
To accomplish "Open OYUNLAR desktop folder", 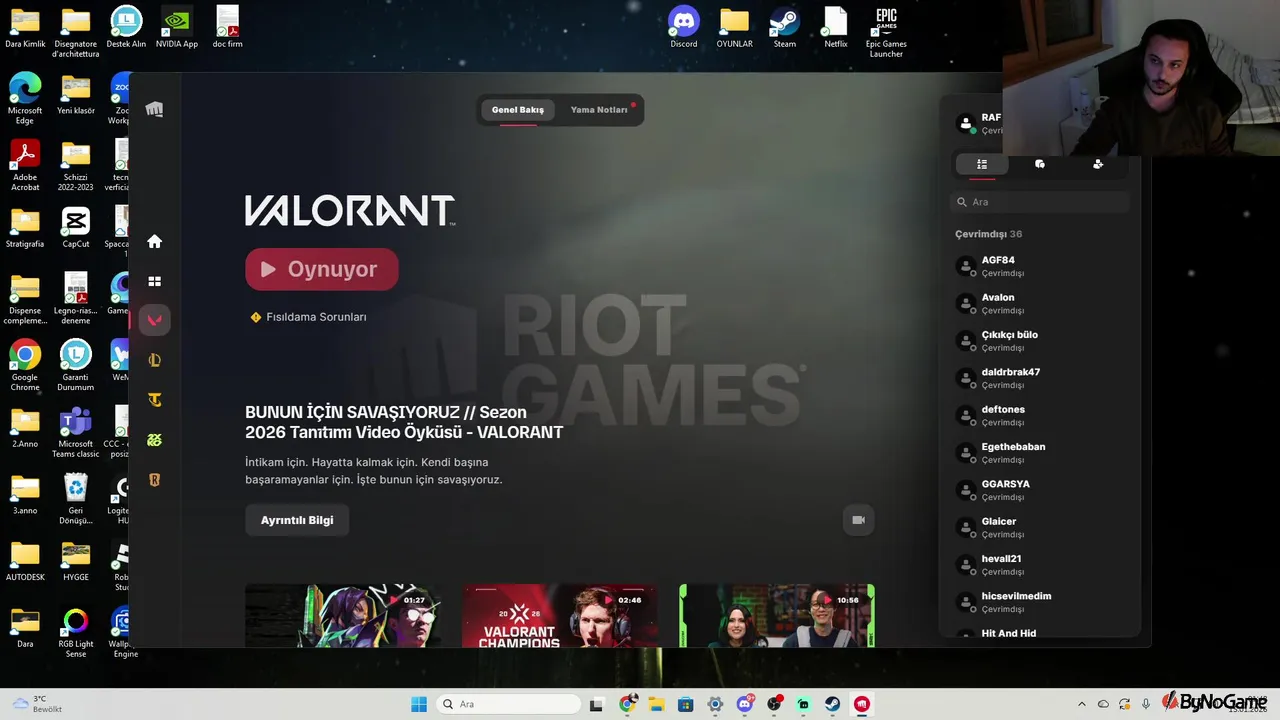I will tap(734, 27).
